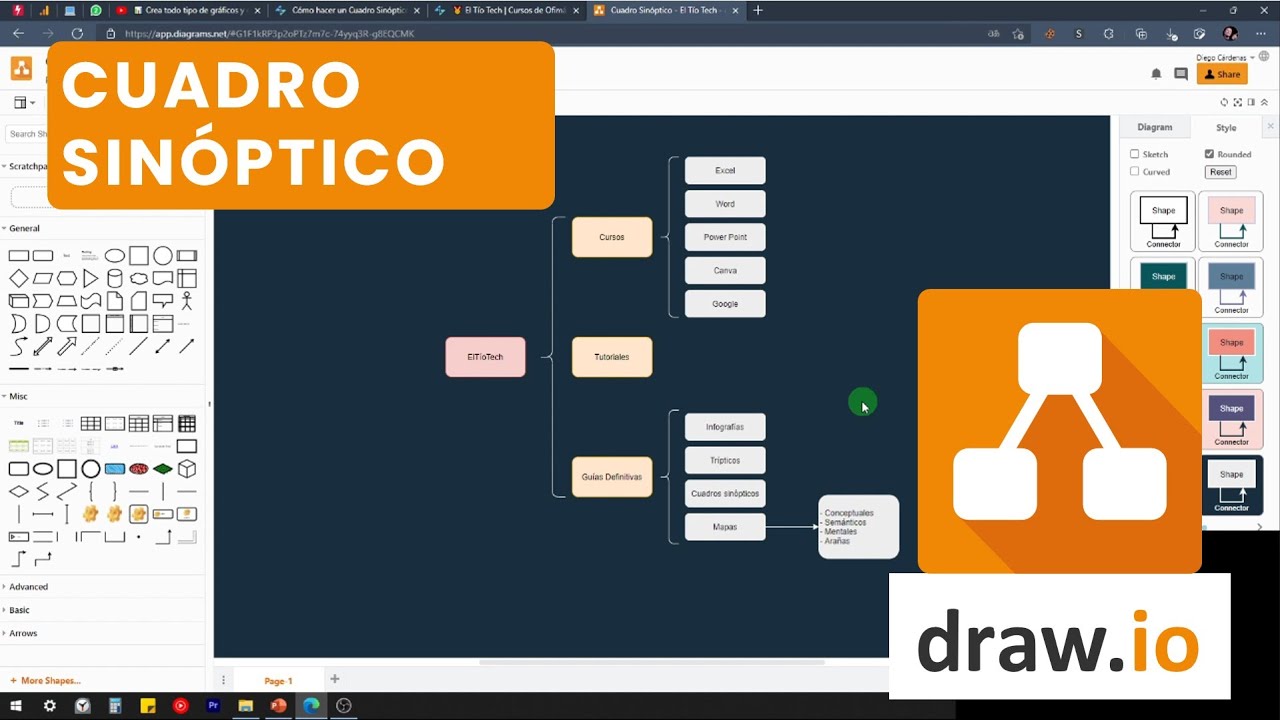Image resolution: width=1280 pixels, height=720 pixels.
Task: Switch to the Diagram tab
Action: 1154,127
